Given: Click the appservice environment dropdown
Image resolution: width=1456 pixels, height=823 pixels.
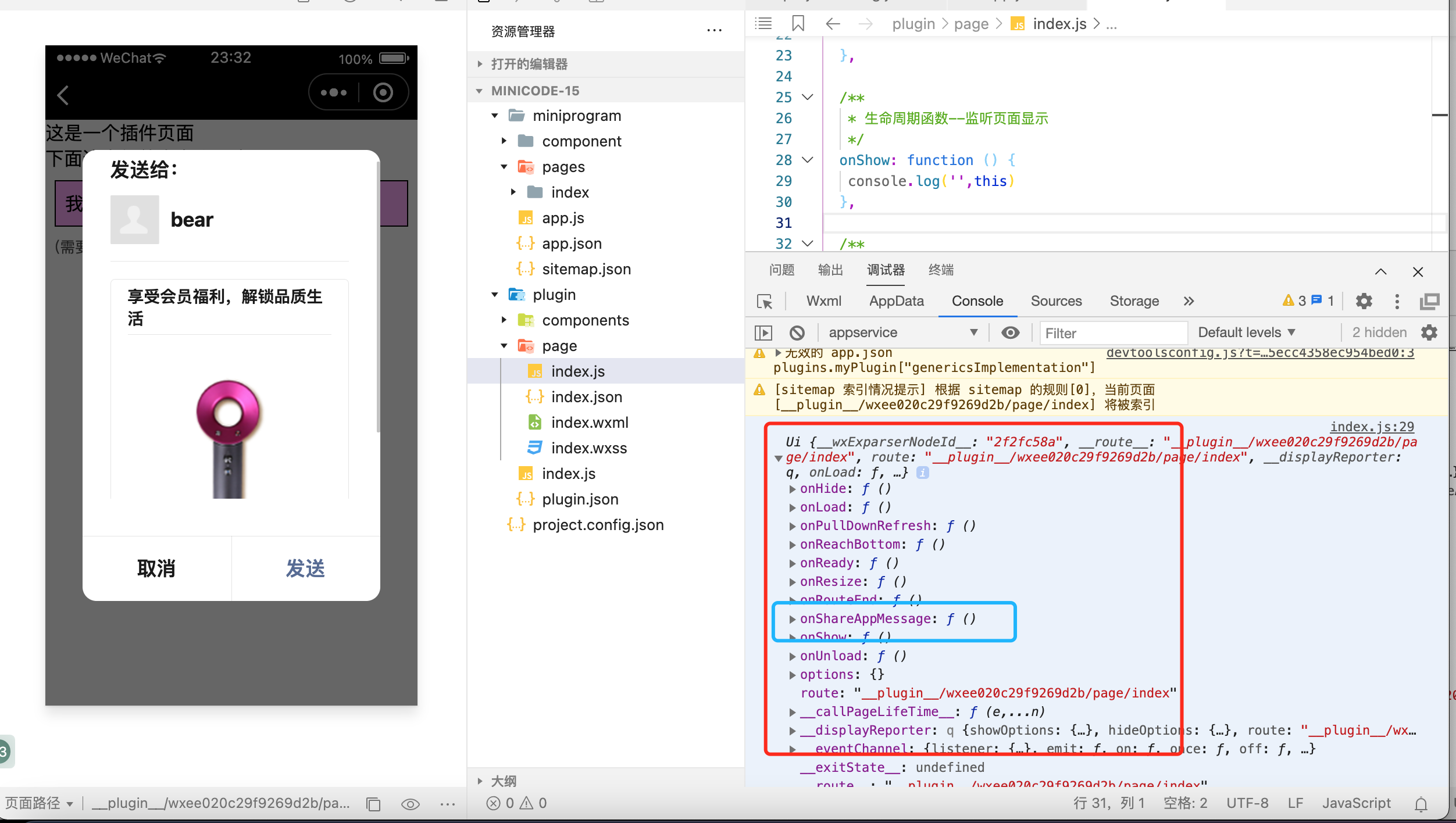Looking at the screenshot, I should (899, 331).
